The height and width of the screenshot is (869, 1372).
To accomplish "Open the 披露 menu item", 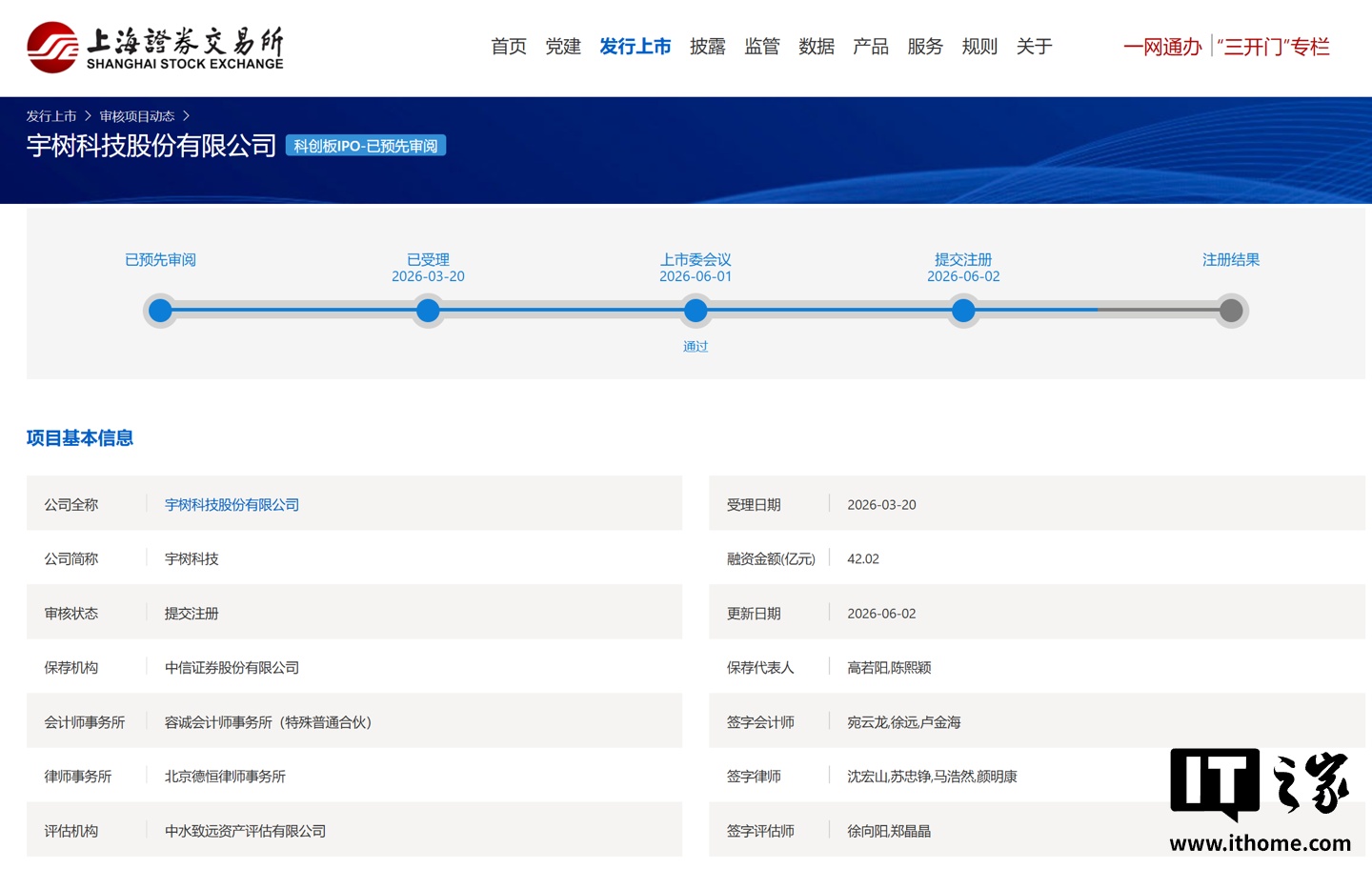I will click(x=708, y=47).
